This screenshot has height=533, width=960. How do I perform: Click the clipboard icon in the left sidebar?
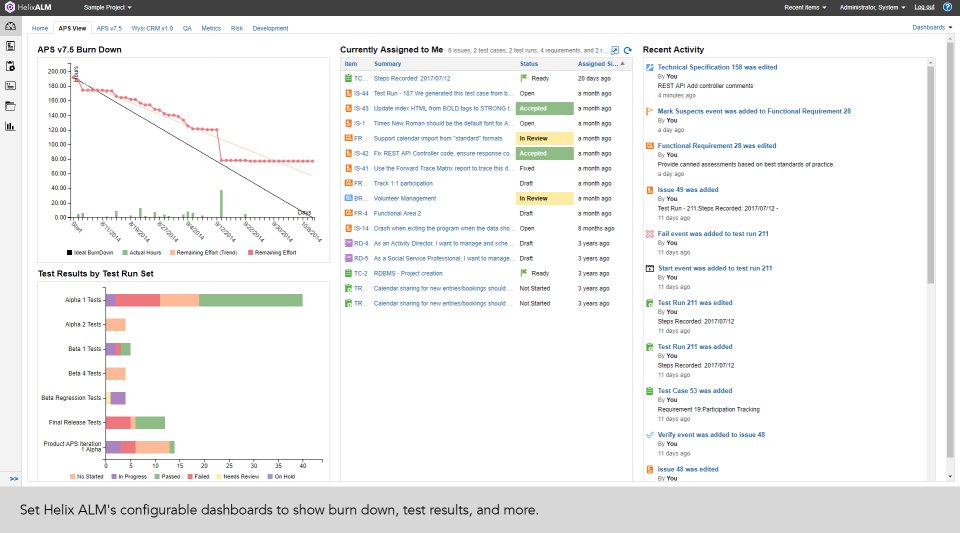tap(10, 66)
